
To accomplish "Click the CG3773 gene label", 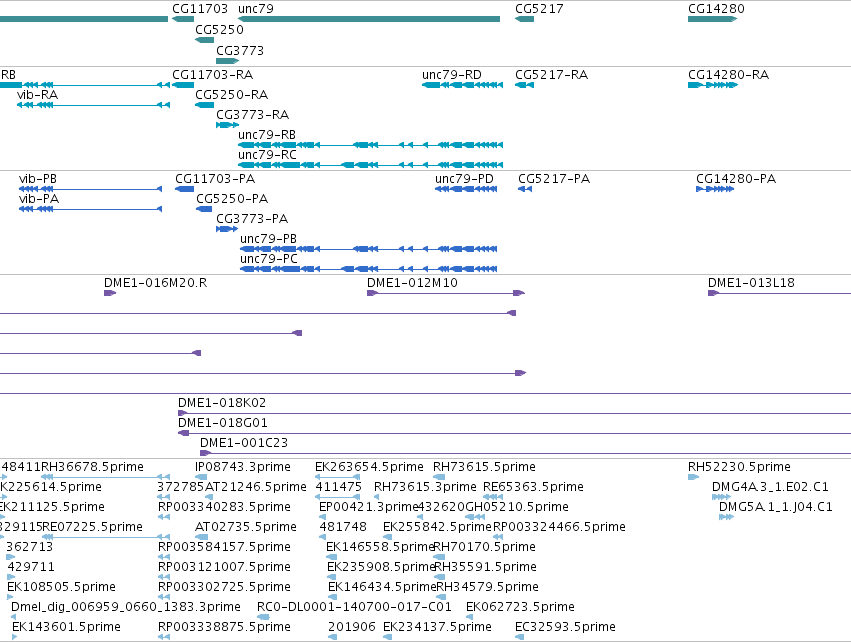I will point(240,50).
